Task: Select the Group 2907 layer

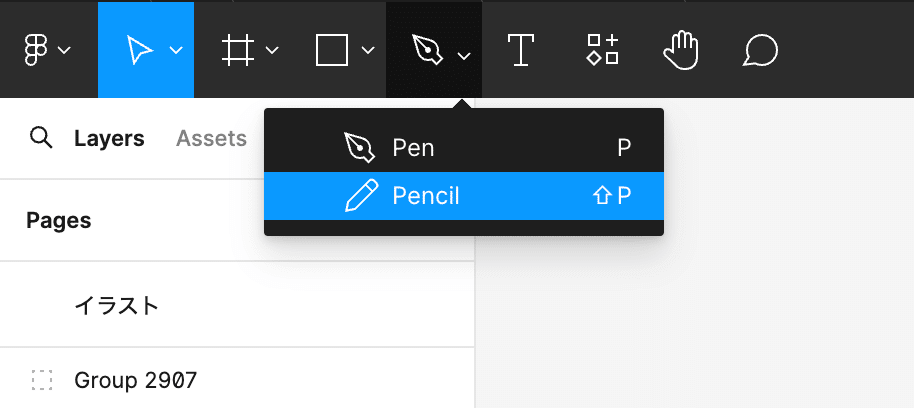Action: click(x=237, y=381)
